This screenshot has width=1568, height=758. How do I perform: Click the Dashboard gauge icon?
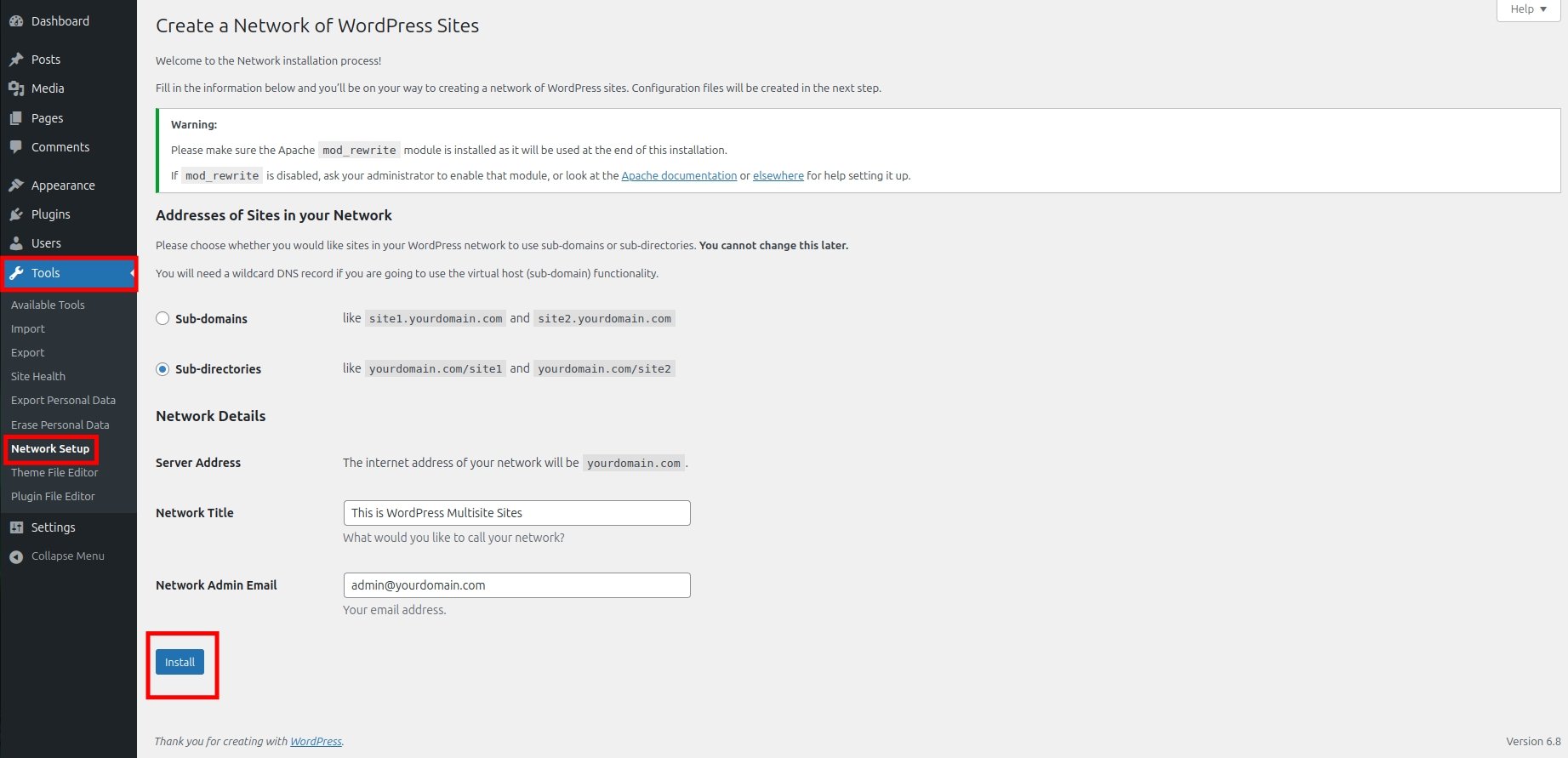click(16, 21)
